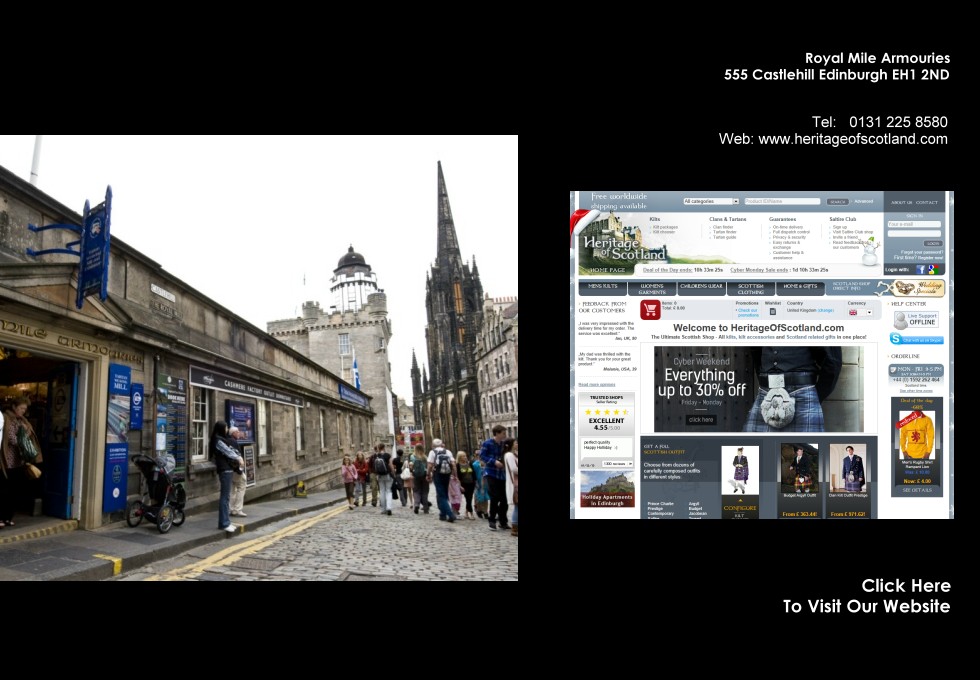Click the Login button
Viewport: 980px width, 680px height.
click(x=933, y=243)
